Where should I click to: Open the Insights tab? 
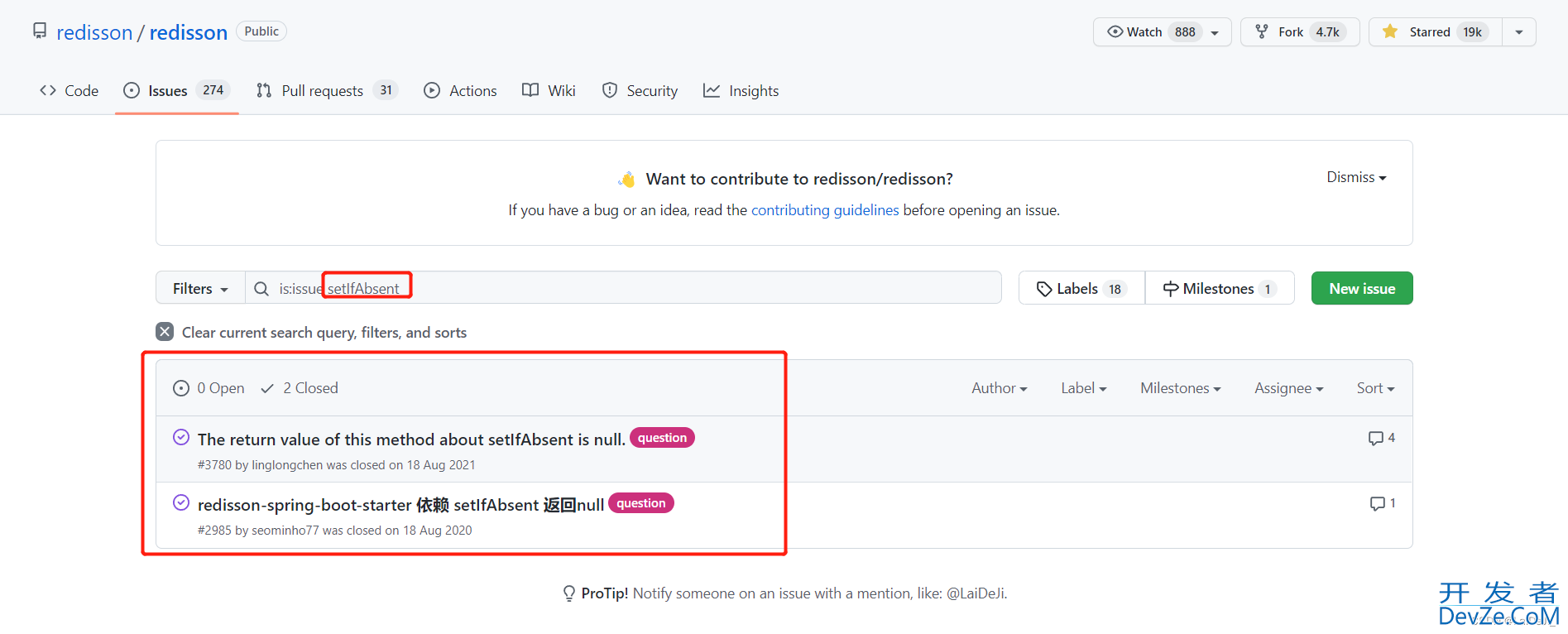click(741, 91)
